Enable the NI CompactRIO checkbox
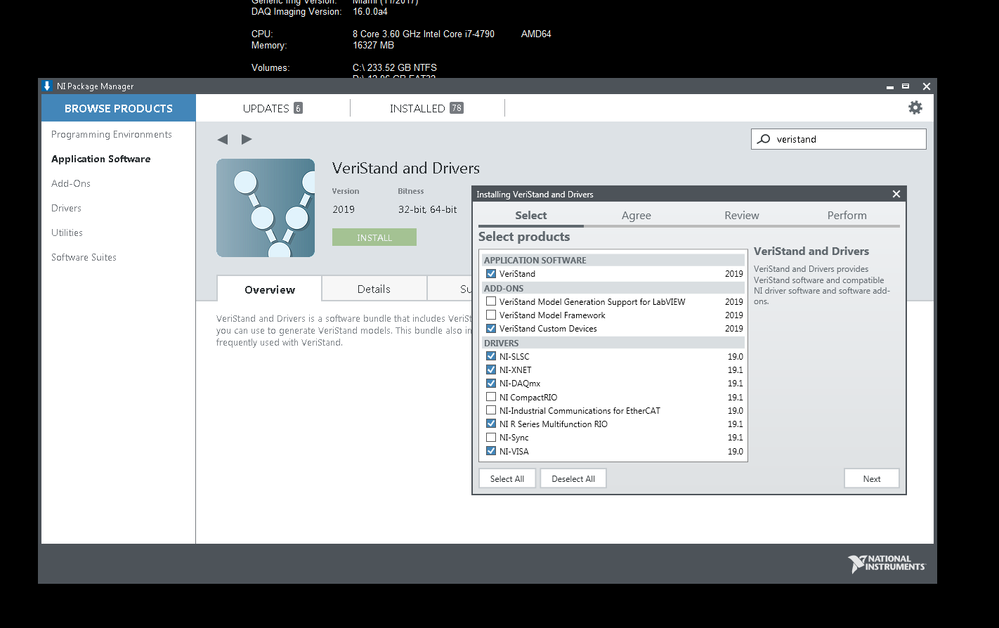Image resolution: width=999 pixels, height=628 pixels. point(491,397)
